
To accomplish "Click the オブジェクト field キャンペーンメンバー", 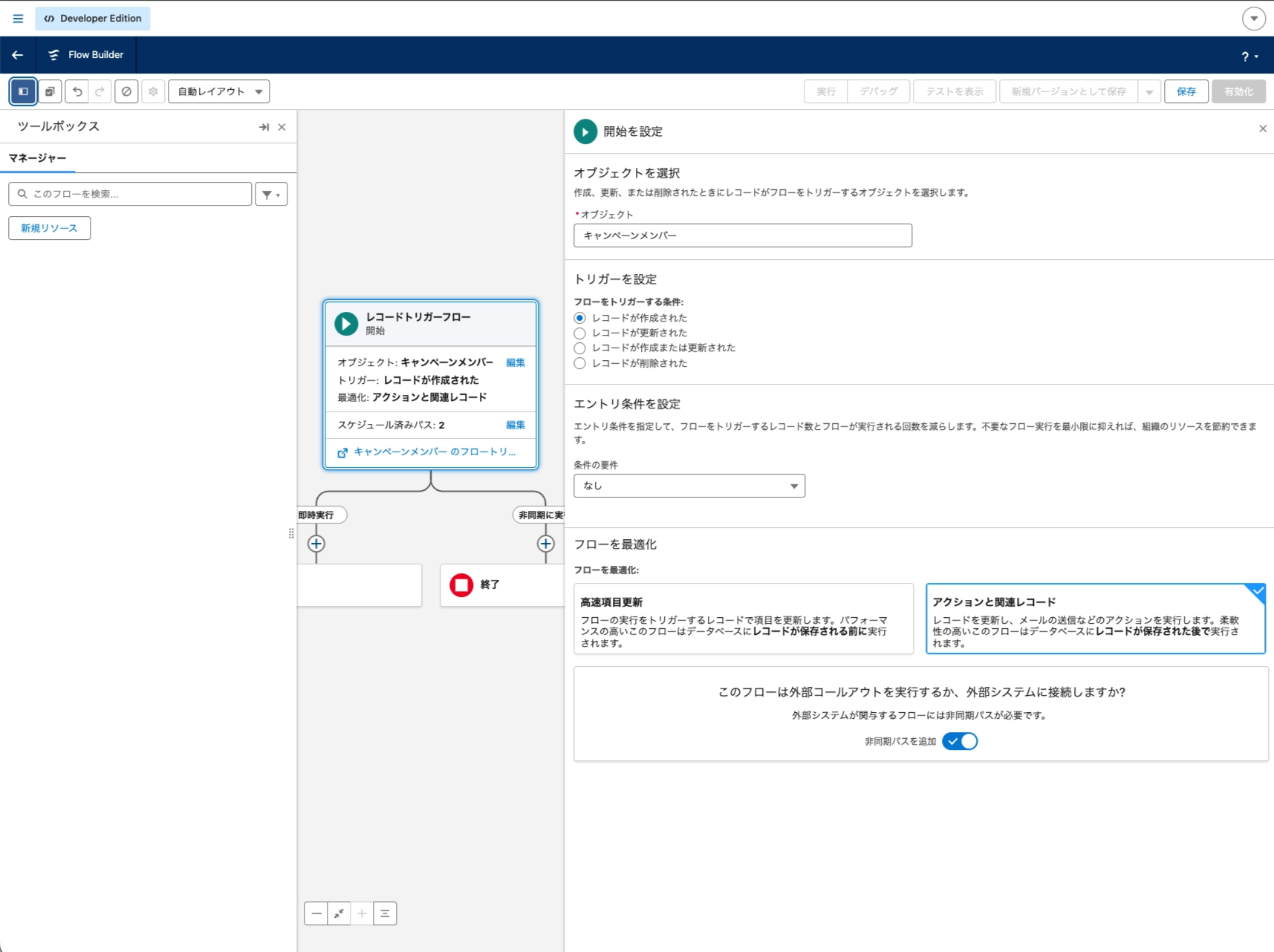I will tap(743, 235).
